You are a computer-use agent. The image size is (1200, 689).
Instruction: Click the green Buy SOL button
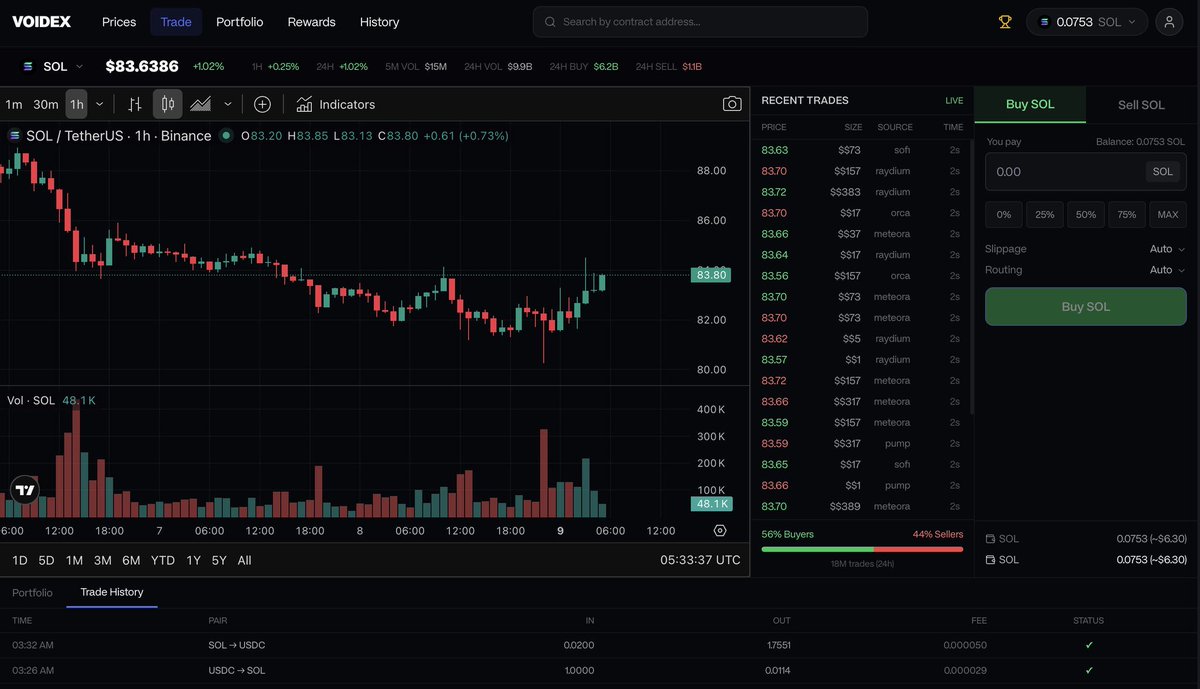pos(1086,307)
